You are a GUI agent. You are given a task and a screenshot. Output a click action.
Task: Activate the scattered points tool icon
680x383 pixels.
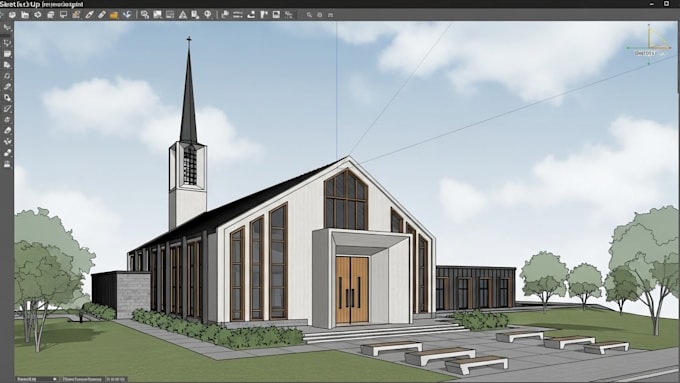point(7,142)
